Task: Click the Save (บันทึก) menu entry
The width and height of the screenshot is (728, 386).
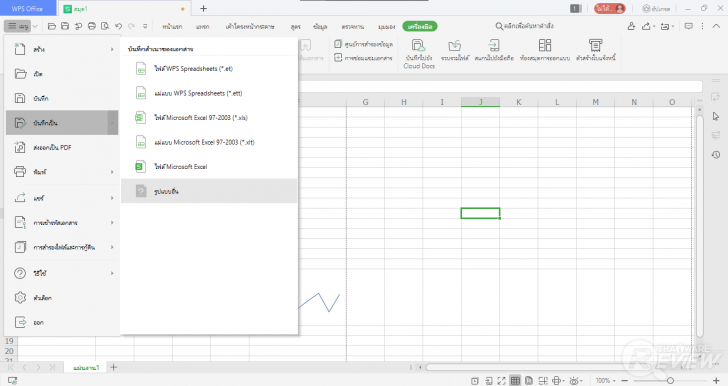Action: click(62, 98)
